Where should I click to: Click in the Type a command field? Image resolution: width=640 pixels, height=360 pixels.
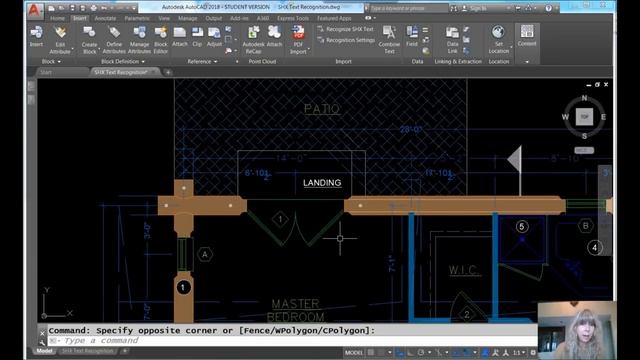[x=292, y=341]
